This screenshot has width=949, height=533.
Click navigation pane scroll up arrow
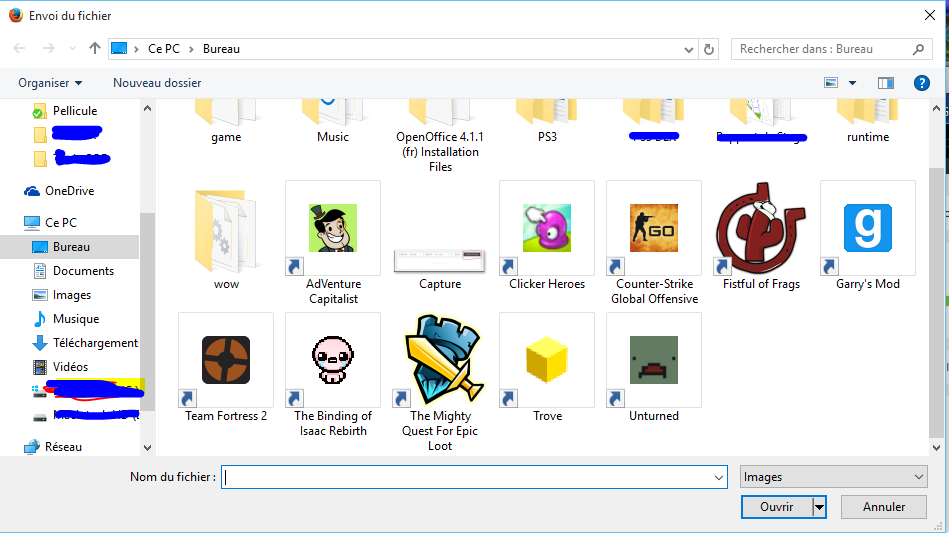[x=147, y=108]
